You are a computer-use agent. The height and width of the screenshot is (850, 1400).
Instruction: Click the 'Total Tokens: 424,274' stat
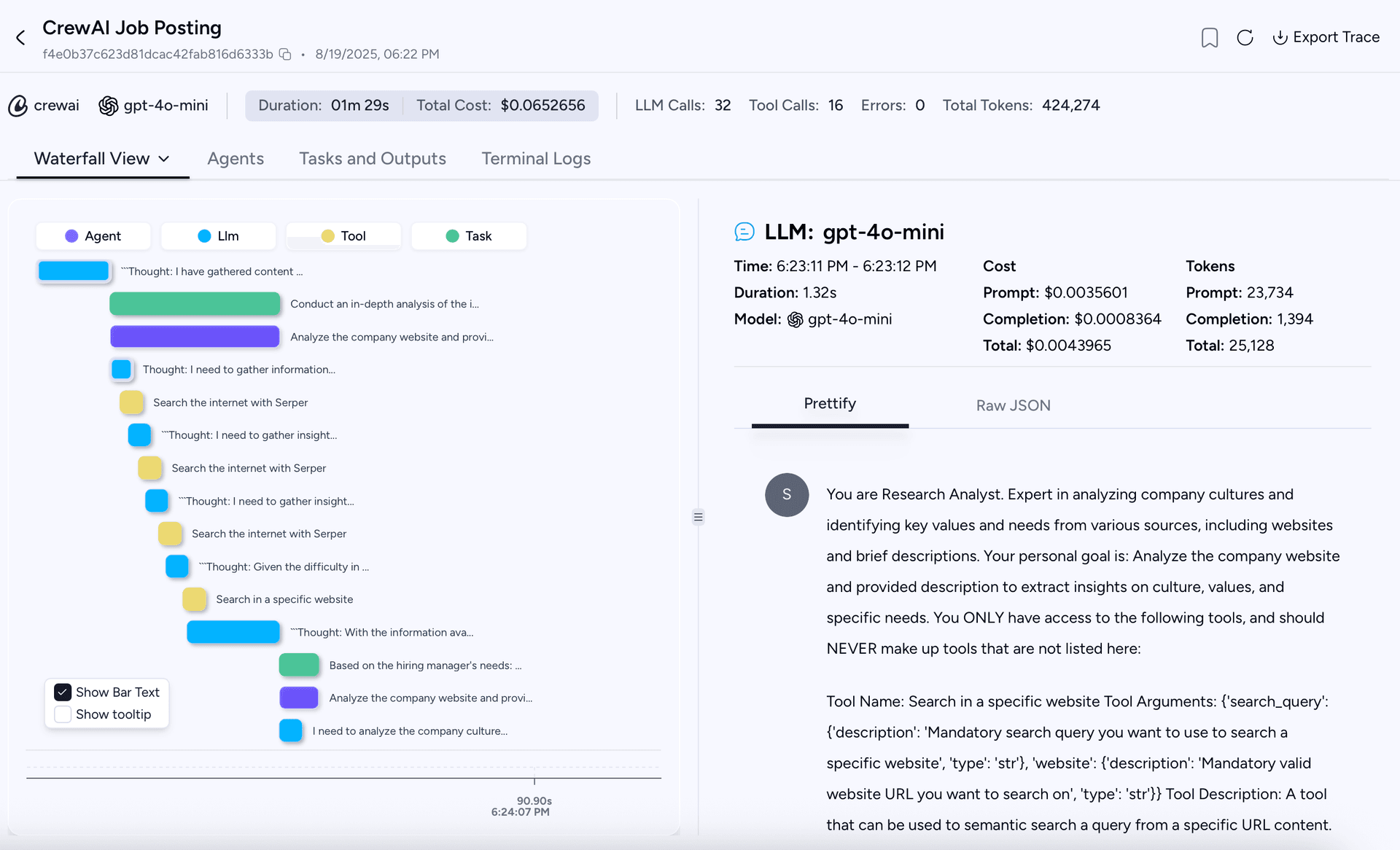[1021, 106]
